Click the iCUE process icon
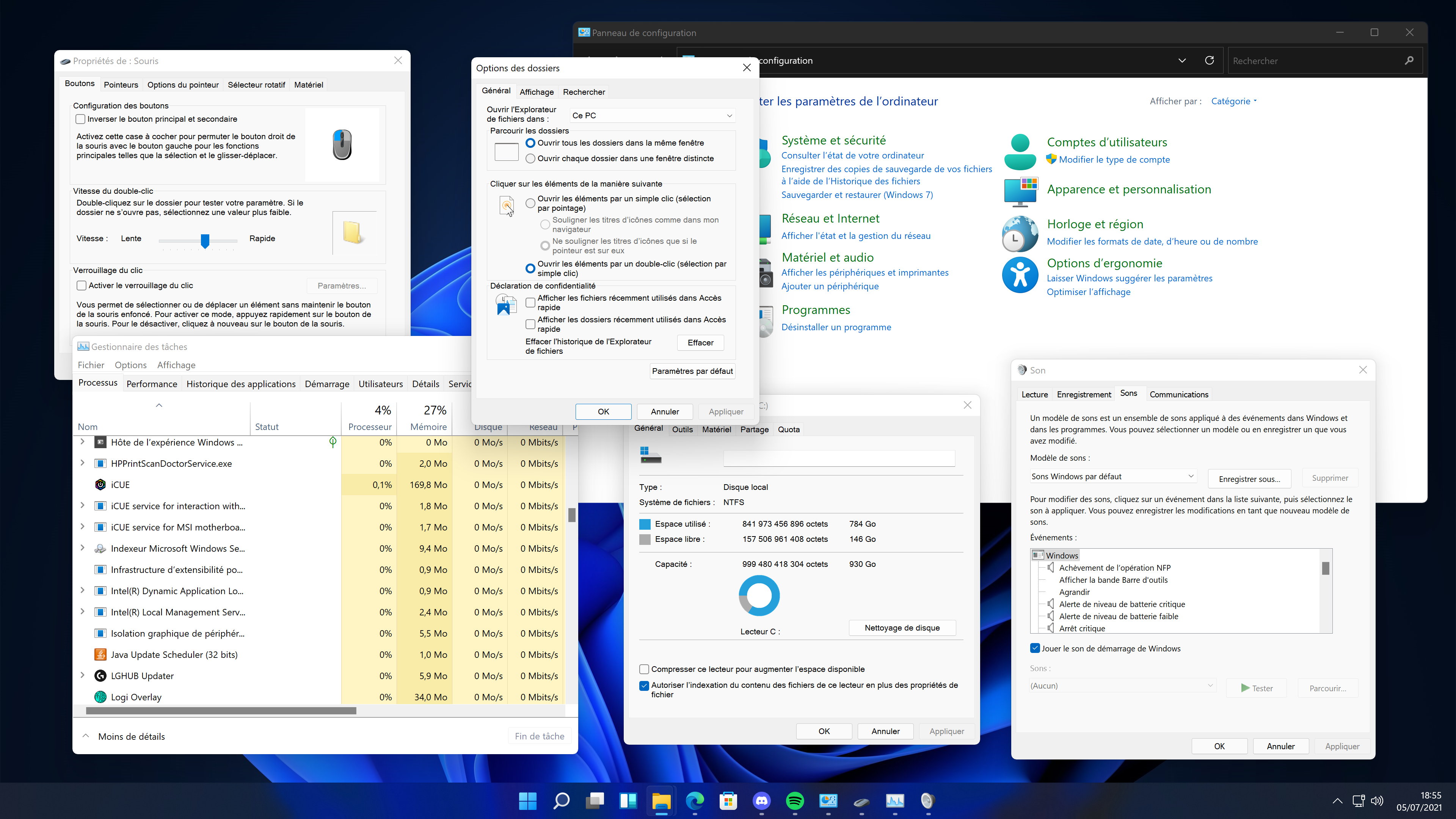Viewport: 1456px width, 819px height. click(x=100, y=485)
